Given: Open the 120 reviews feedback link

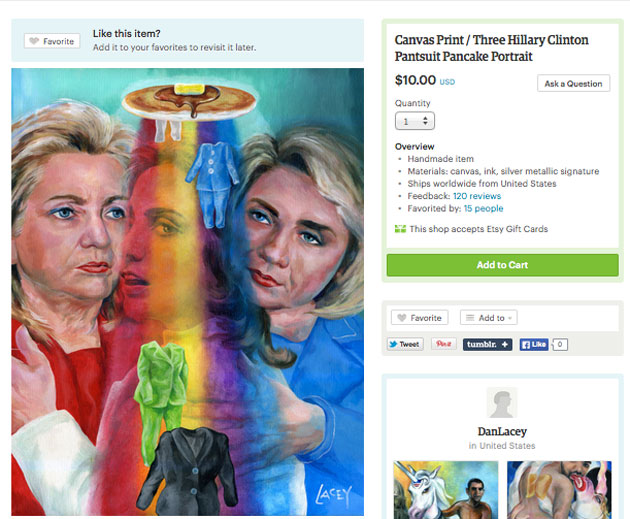Looking at the screenshot, I should [x=477, y=196].
